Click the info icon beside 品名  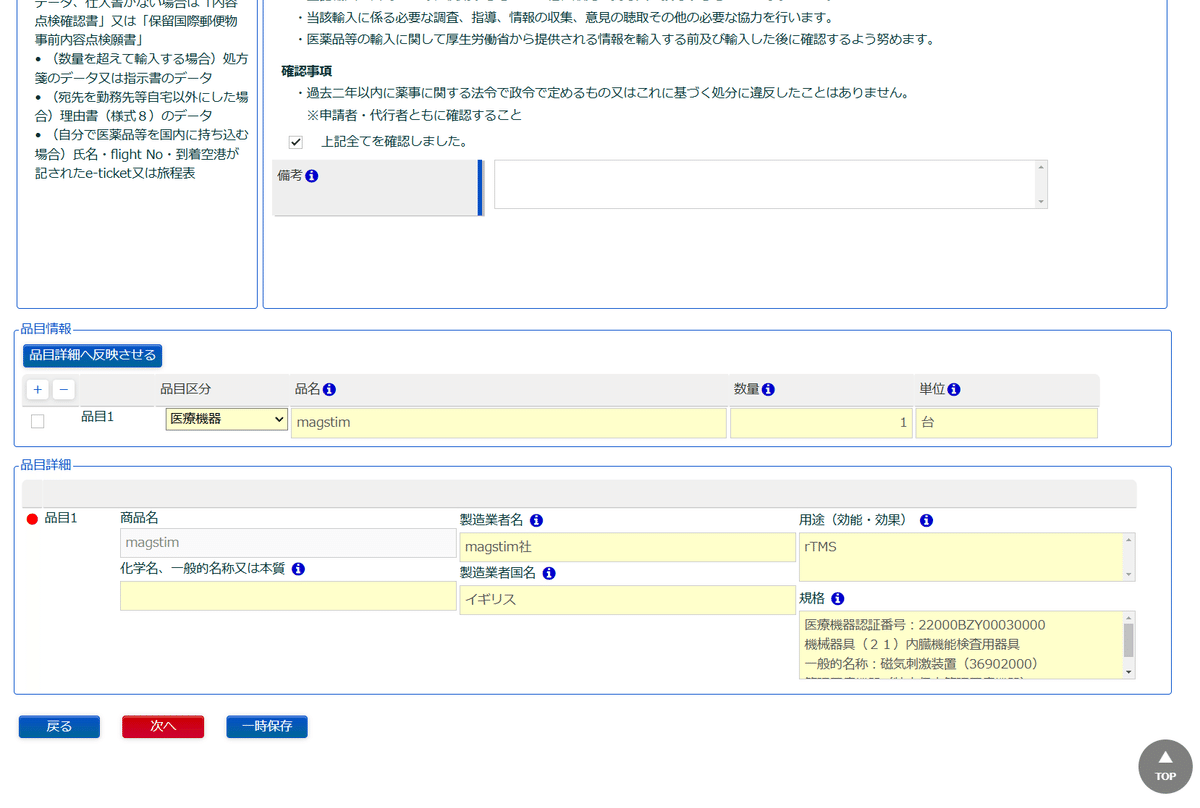click(x=330, y=390)
